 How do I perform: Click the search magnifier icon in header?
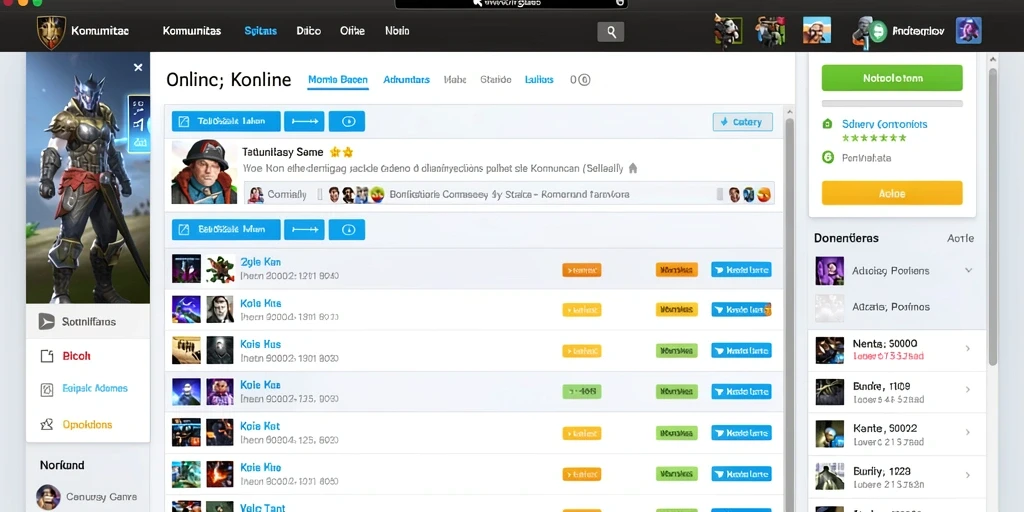tap(611, 31)
